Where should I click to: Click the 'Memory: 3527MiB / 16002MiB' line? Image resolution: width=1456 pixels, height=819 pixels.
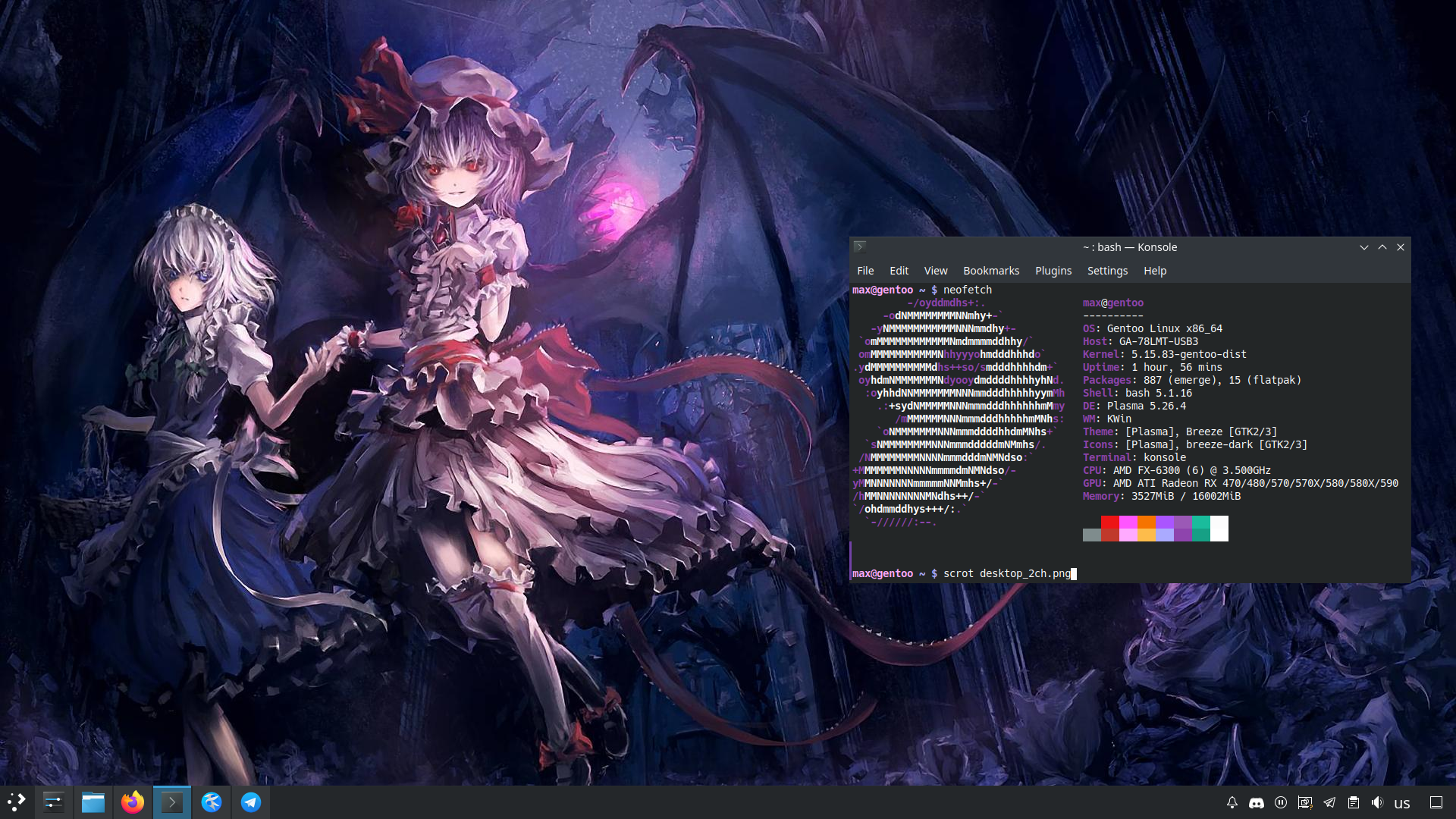tap(1162, 496)
